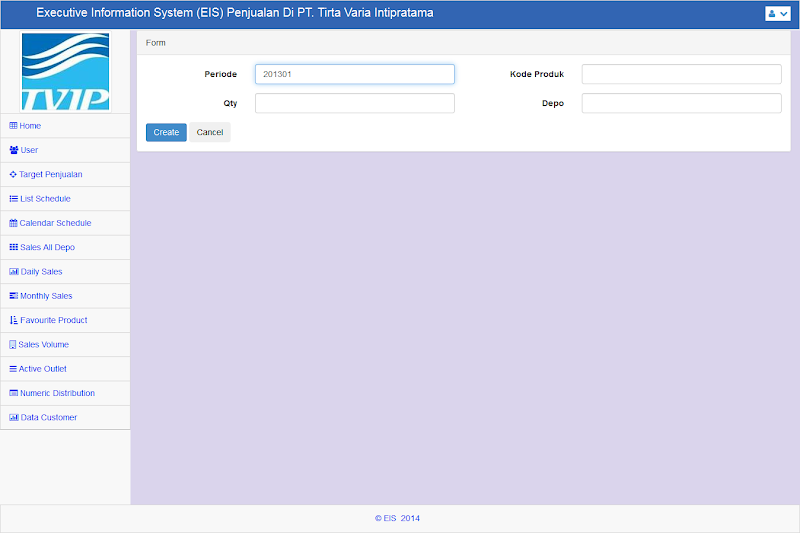Screen dimensions: 800x533
Task: Click the Periode field label
Action: pos(220,74)
